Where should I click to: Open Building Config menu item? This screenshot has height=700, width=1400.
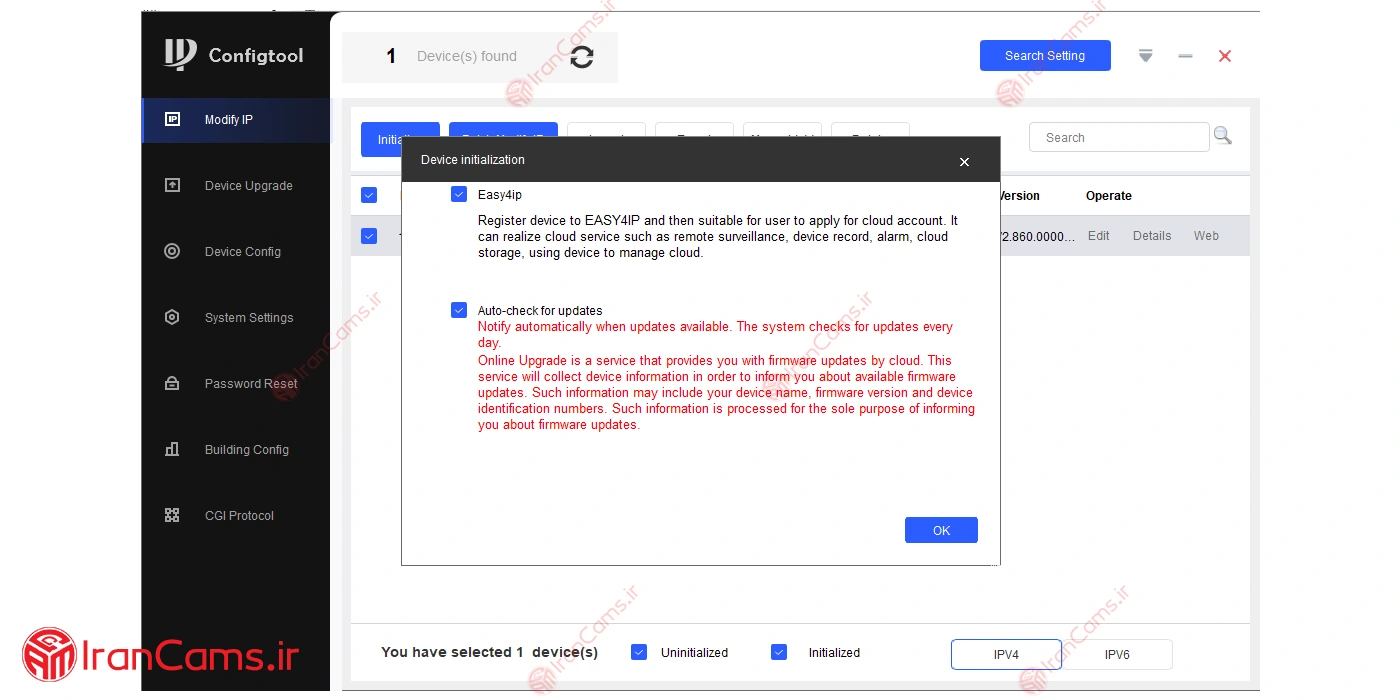236,450
